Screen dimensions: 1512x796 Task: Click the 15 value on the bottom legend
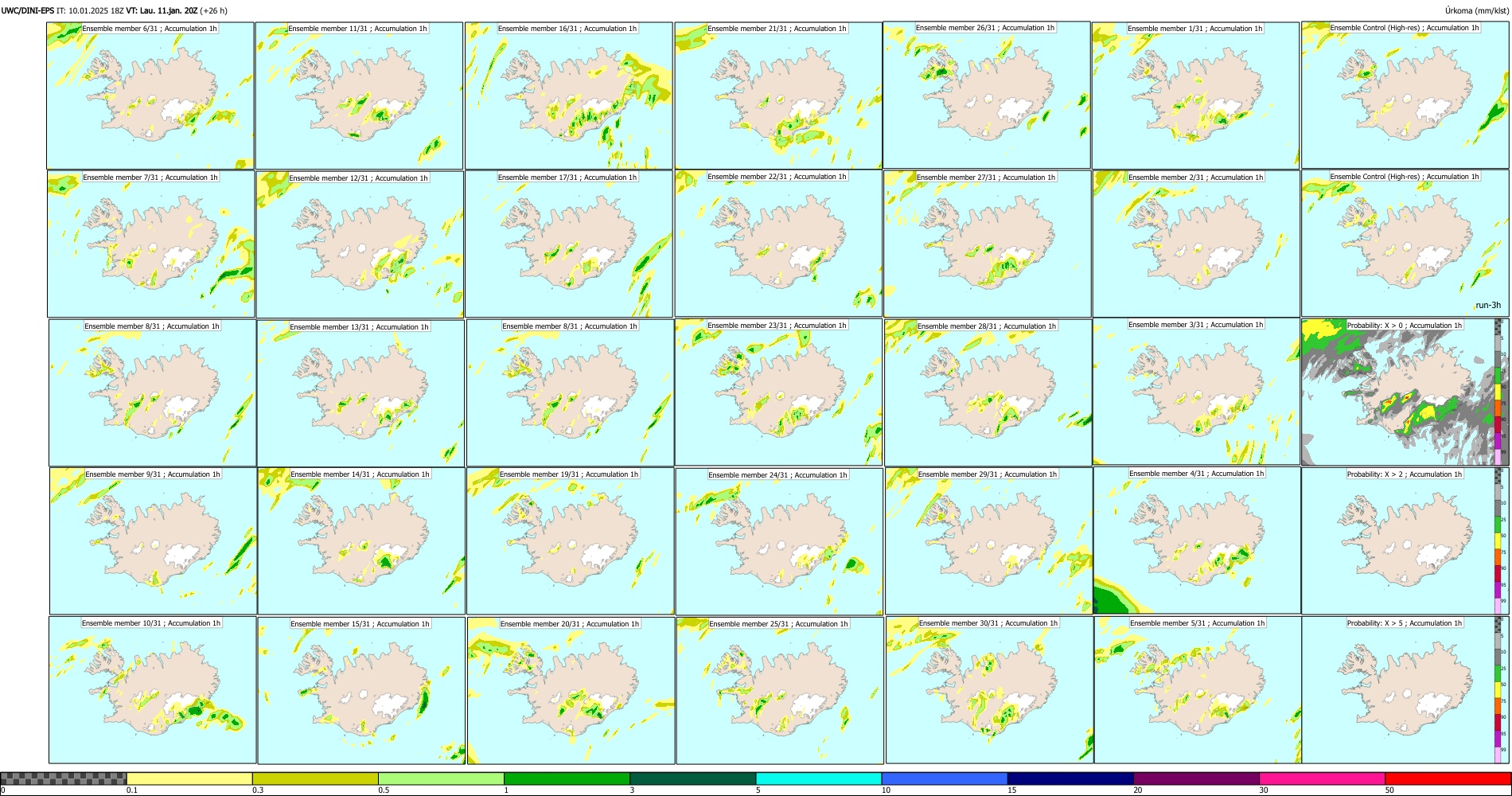pos(1012,790)
